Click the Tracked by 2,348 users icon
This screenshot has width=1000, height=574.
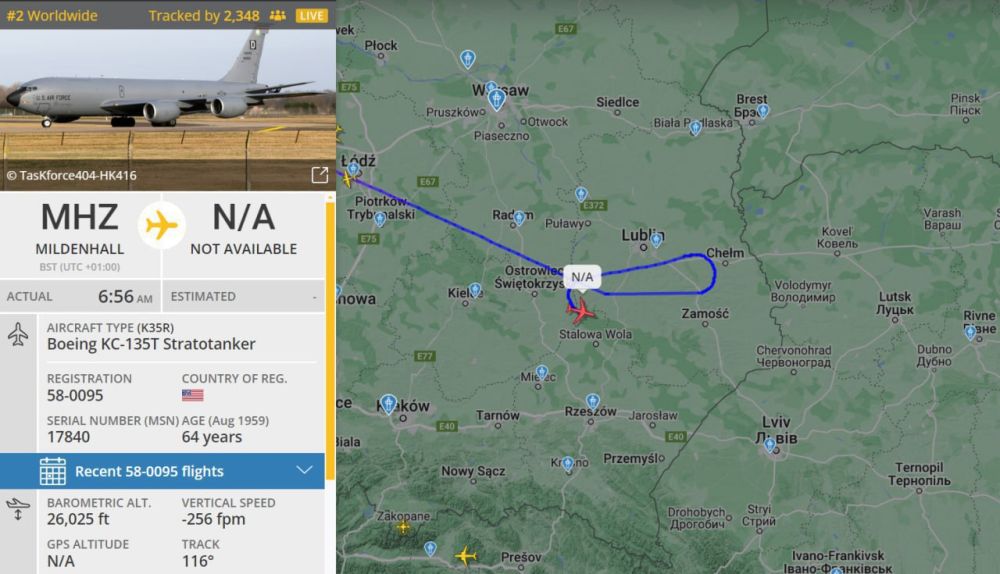pyautogui.click(x=277, y=15)
